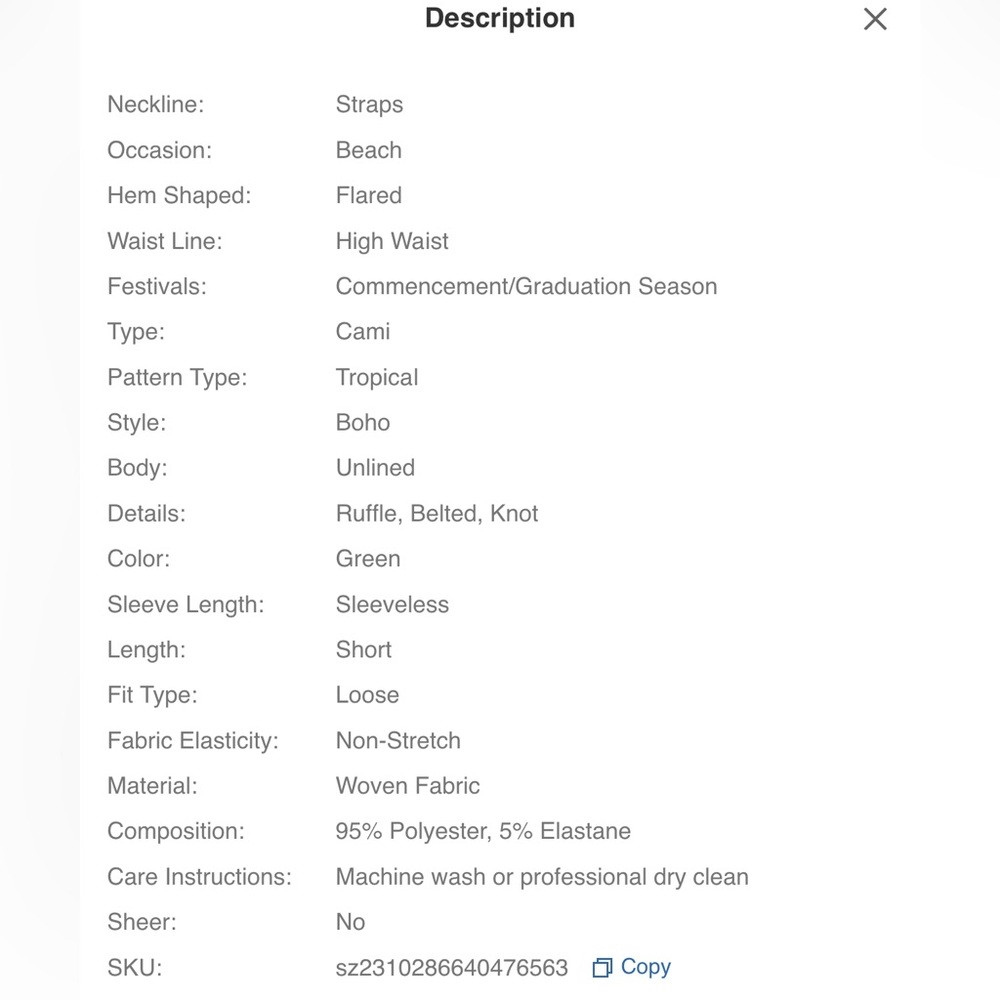
Task: Click the Fabric Elasticity value Non-Stretch
Action: (398, 740)
